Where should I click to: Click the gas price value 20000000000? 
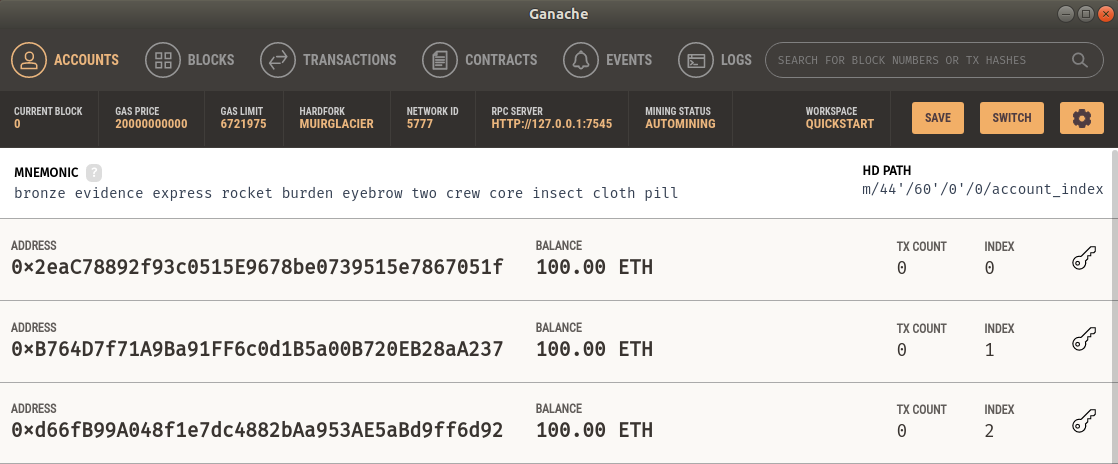click(151, 124)
